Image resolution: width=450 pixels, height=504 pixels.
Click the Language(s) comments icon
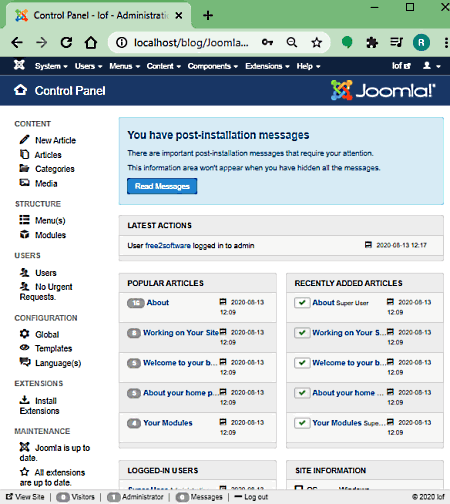click(25, 362)
